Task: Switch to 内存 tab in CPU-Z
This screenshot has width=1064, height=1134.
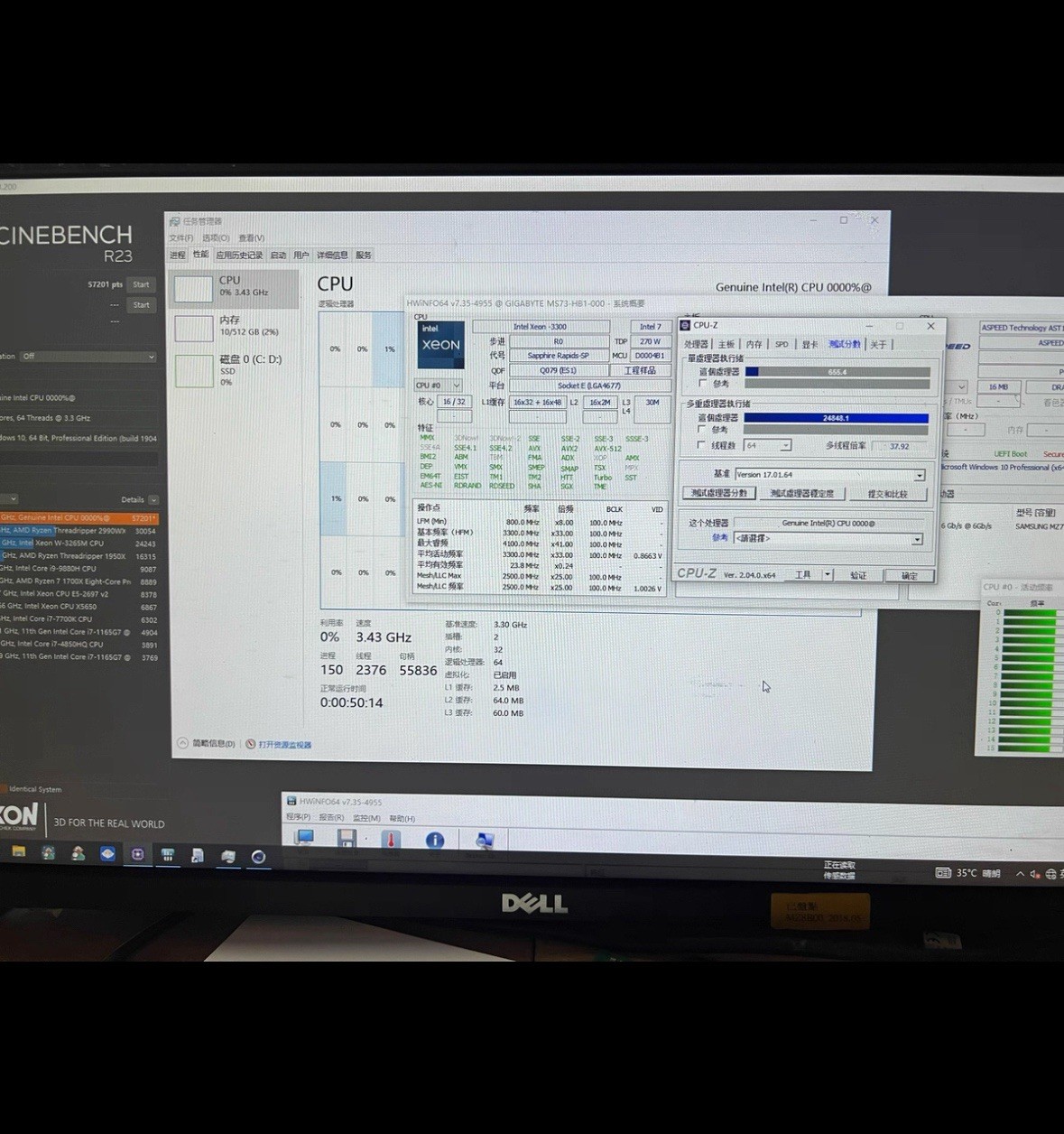Action: coord(754,344)
